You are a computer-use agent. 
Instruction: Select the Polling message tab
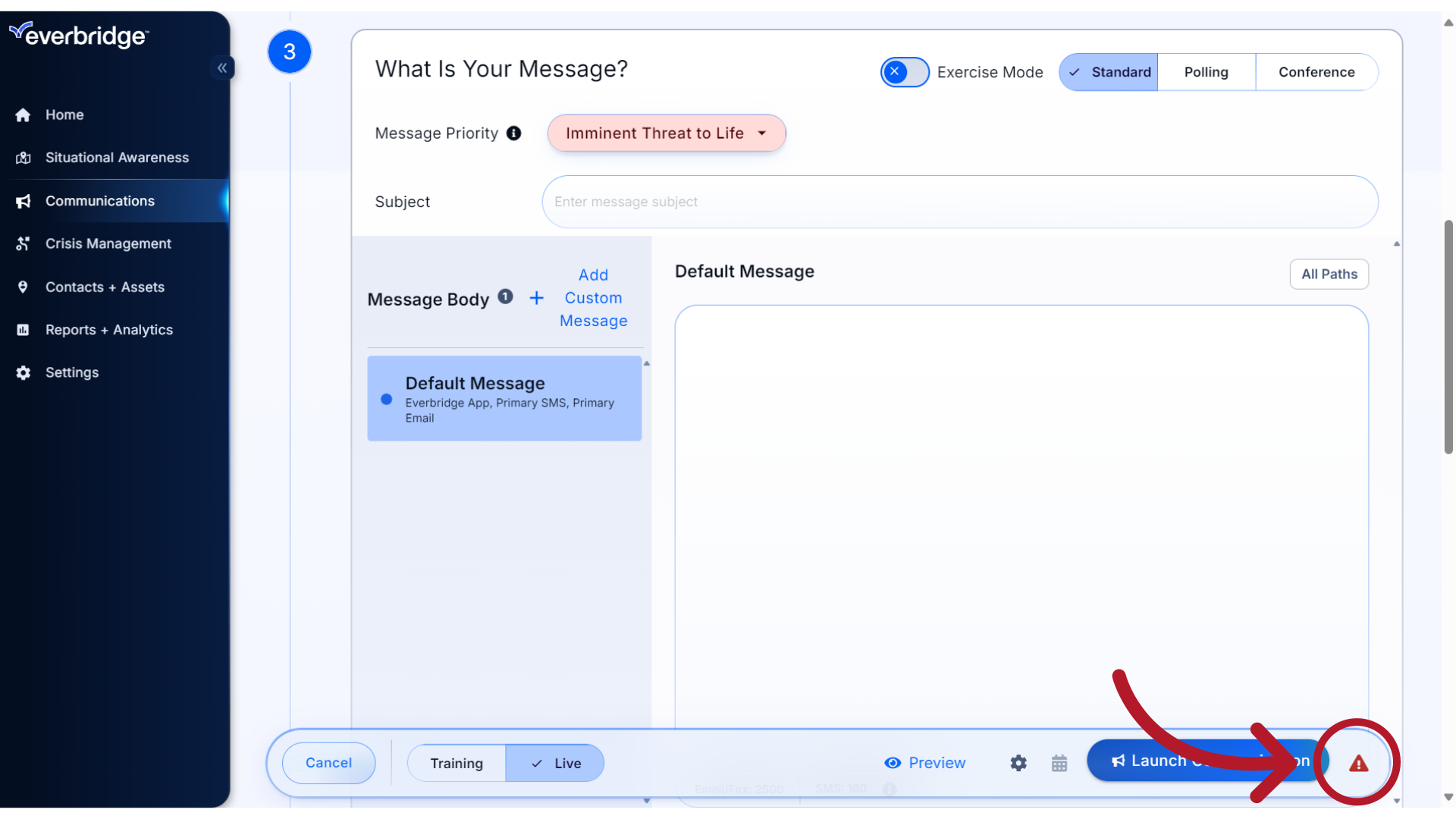pos(1206,71)
